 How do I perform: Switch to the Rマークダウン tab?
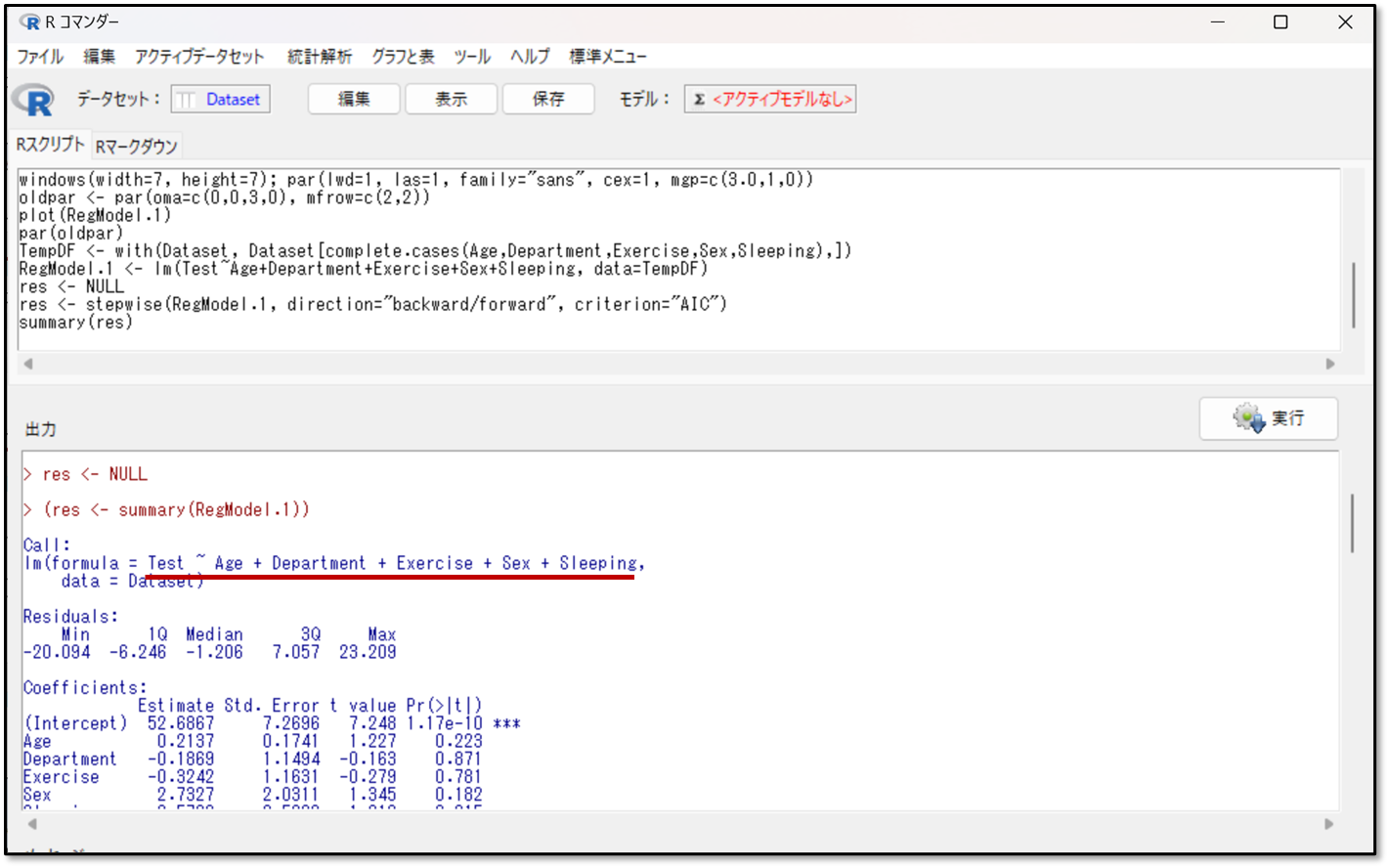click(x=136, y=147)
